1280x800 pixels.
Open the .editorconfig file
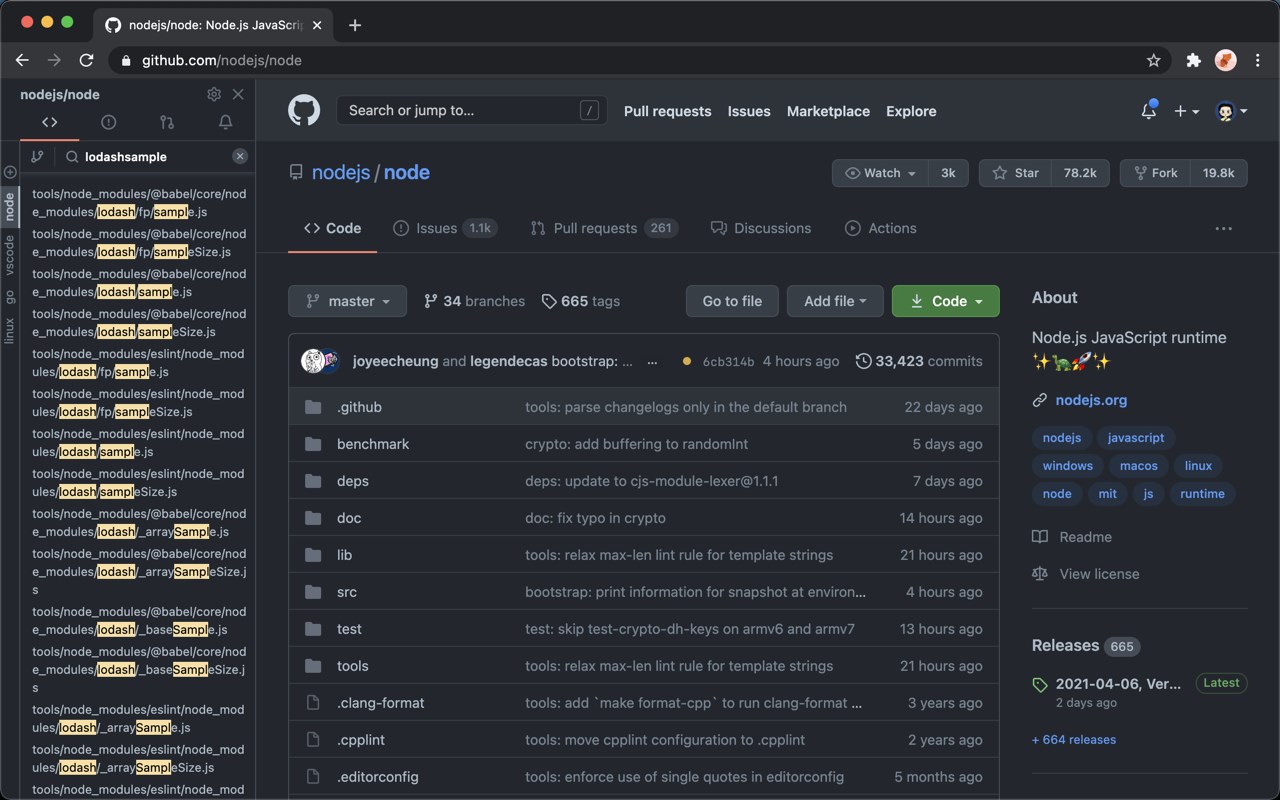378,777
